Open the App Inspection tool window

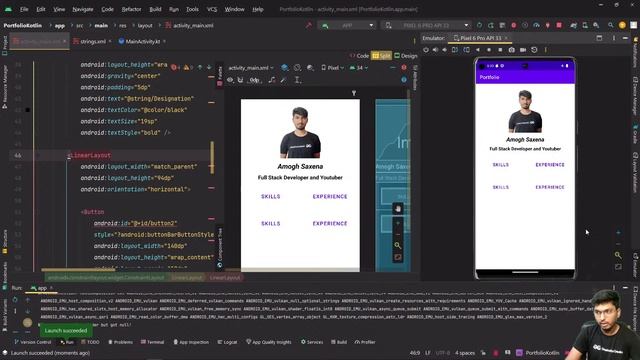[x=191, y=342]
